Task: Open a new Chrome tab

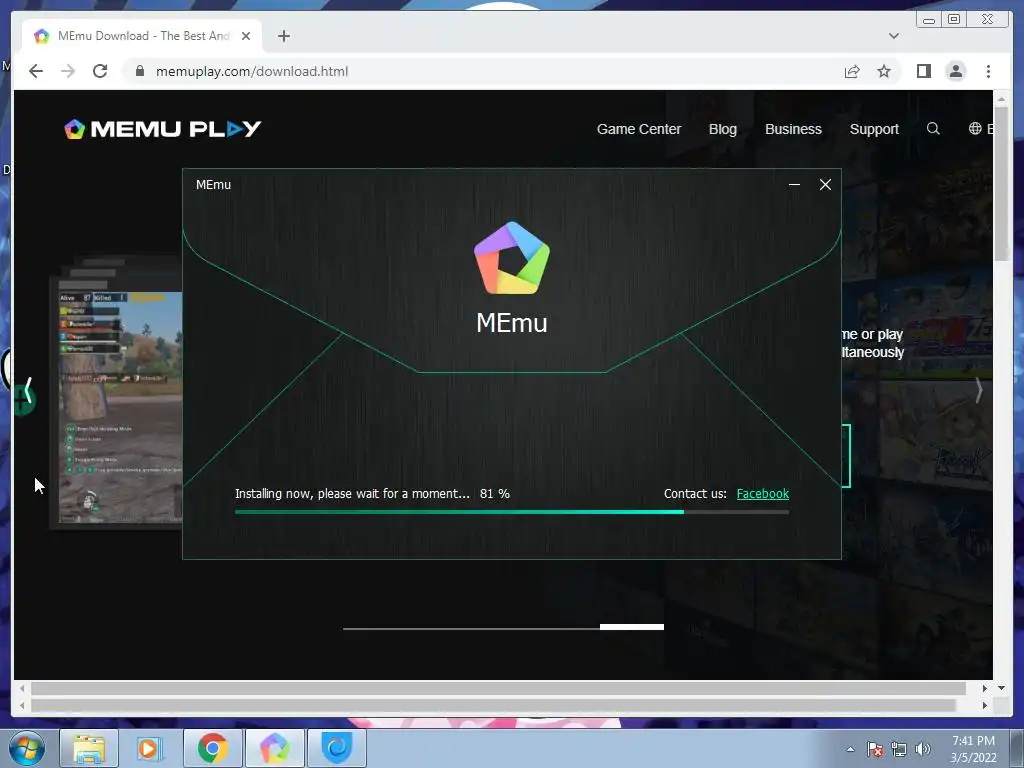Action: coord(283,36)
